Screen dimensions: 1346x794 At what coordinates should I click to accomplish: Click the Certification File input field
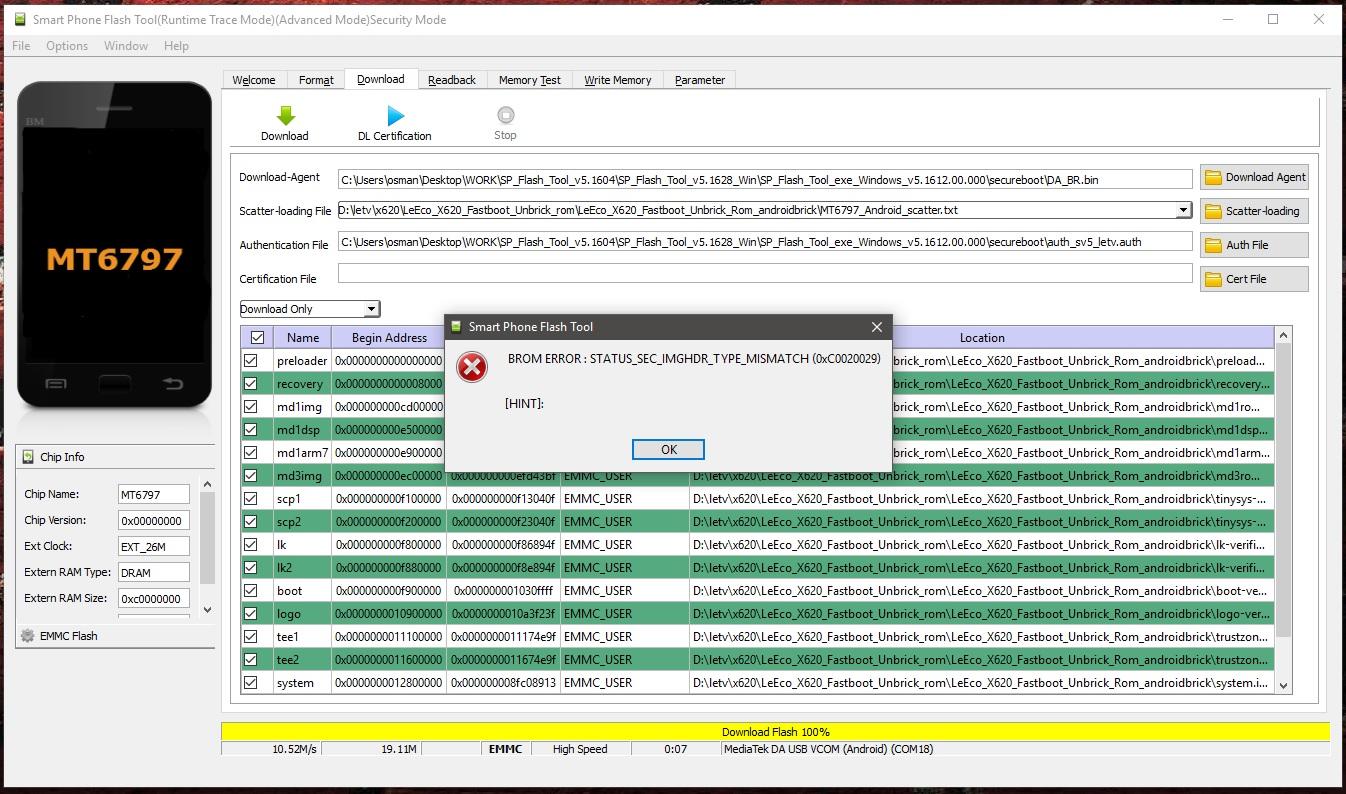764,274
